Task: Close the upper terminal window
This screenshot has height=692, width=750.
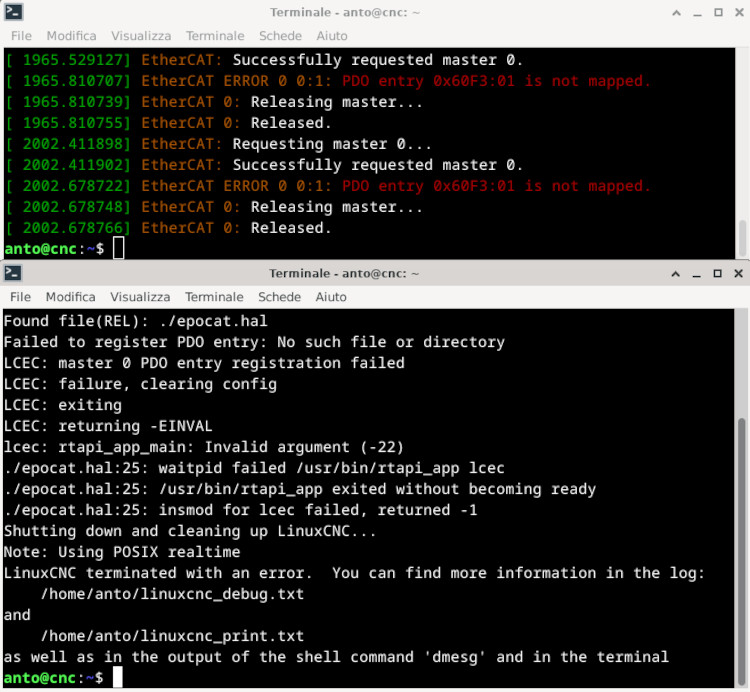Action: tap(739, 13)
